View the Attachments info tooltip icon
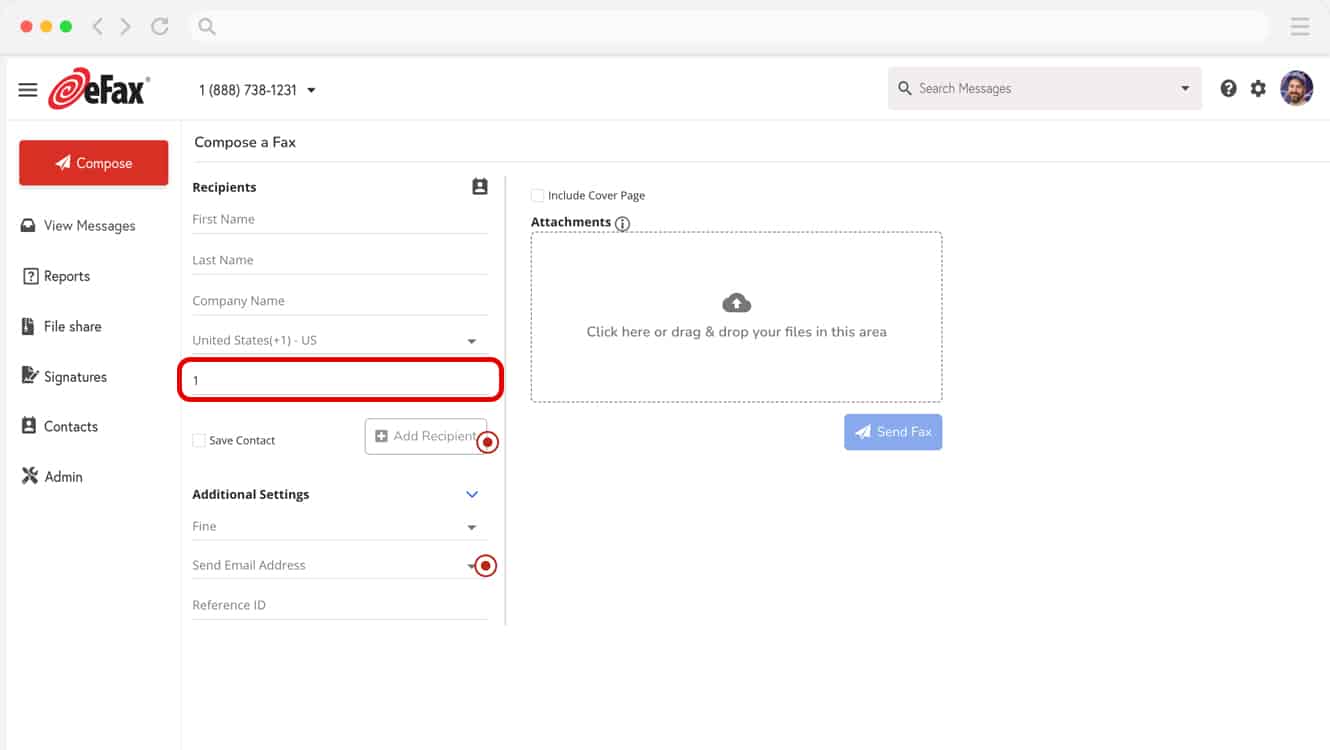Viewport: 1330px width, 750px height. tap(622, 224)
